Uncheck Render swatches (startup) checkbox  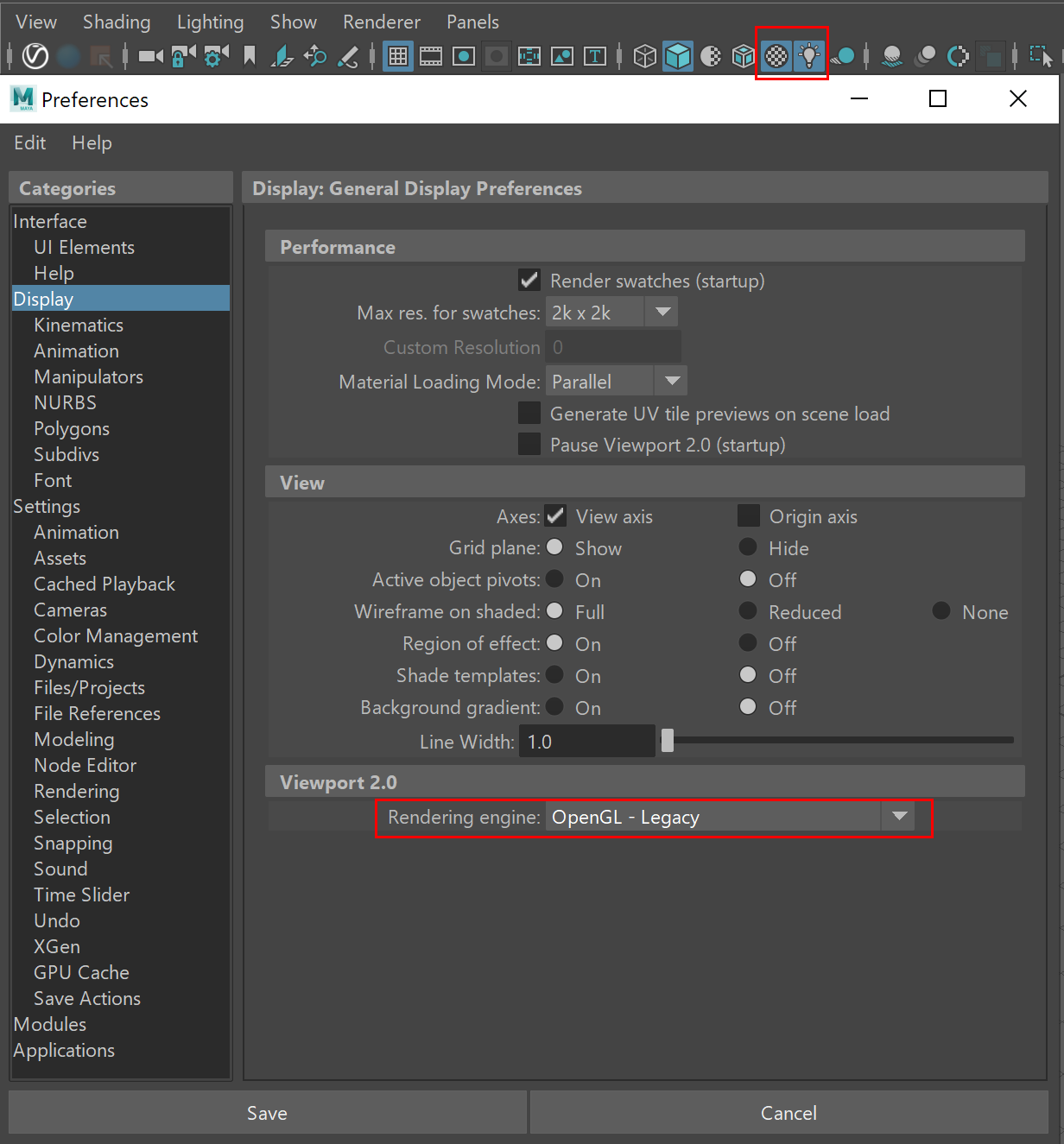tap(529, 280)
